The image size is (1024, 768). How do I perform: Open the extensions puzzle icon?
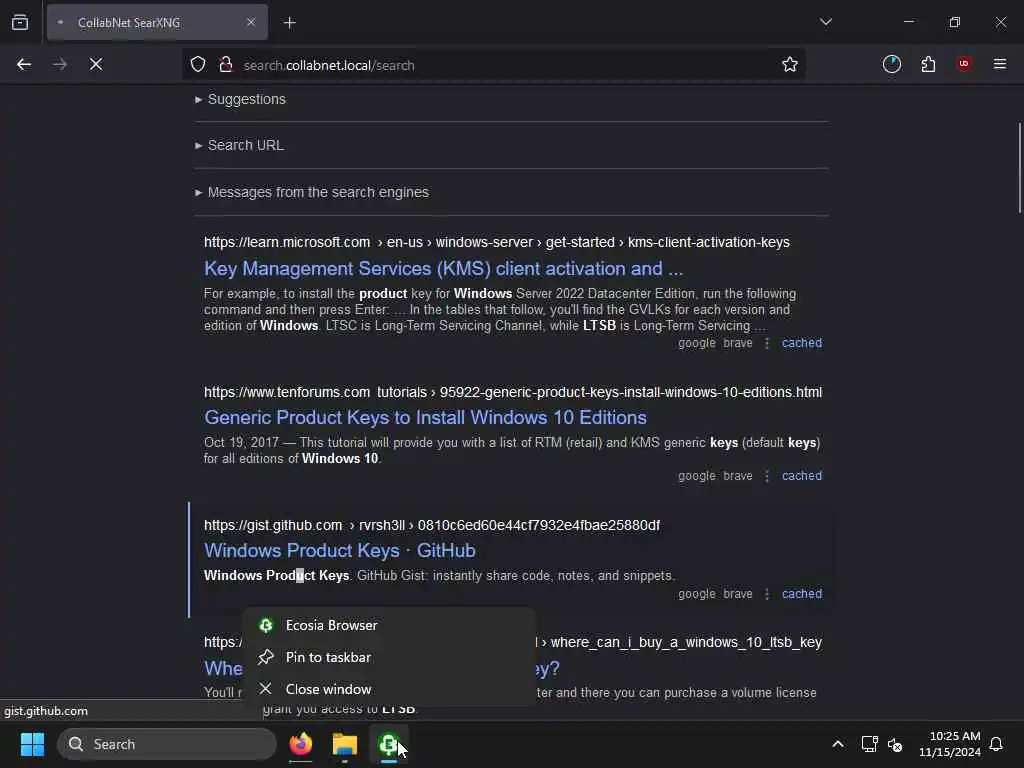928,64
